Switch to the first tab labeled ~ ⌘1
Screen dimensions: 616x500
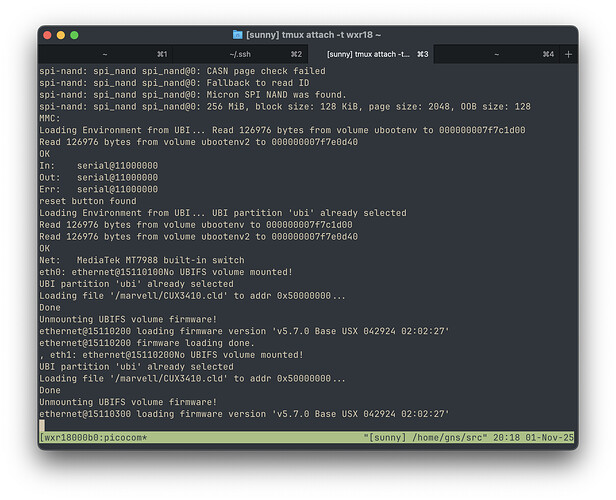[x=105, y=54]
